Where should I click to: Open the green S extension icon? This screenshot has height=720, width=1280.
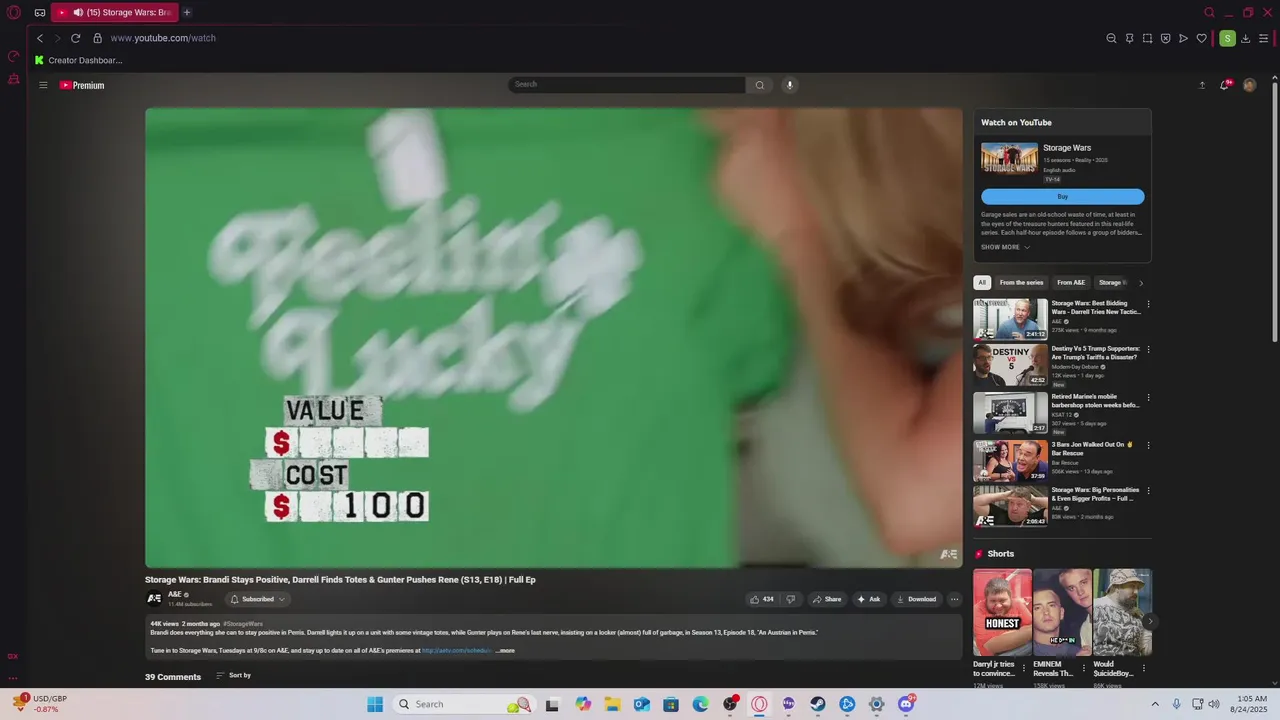click(1227, 38)
